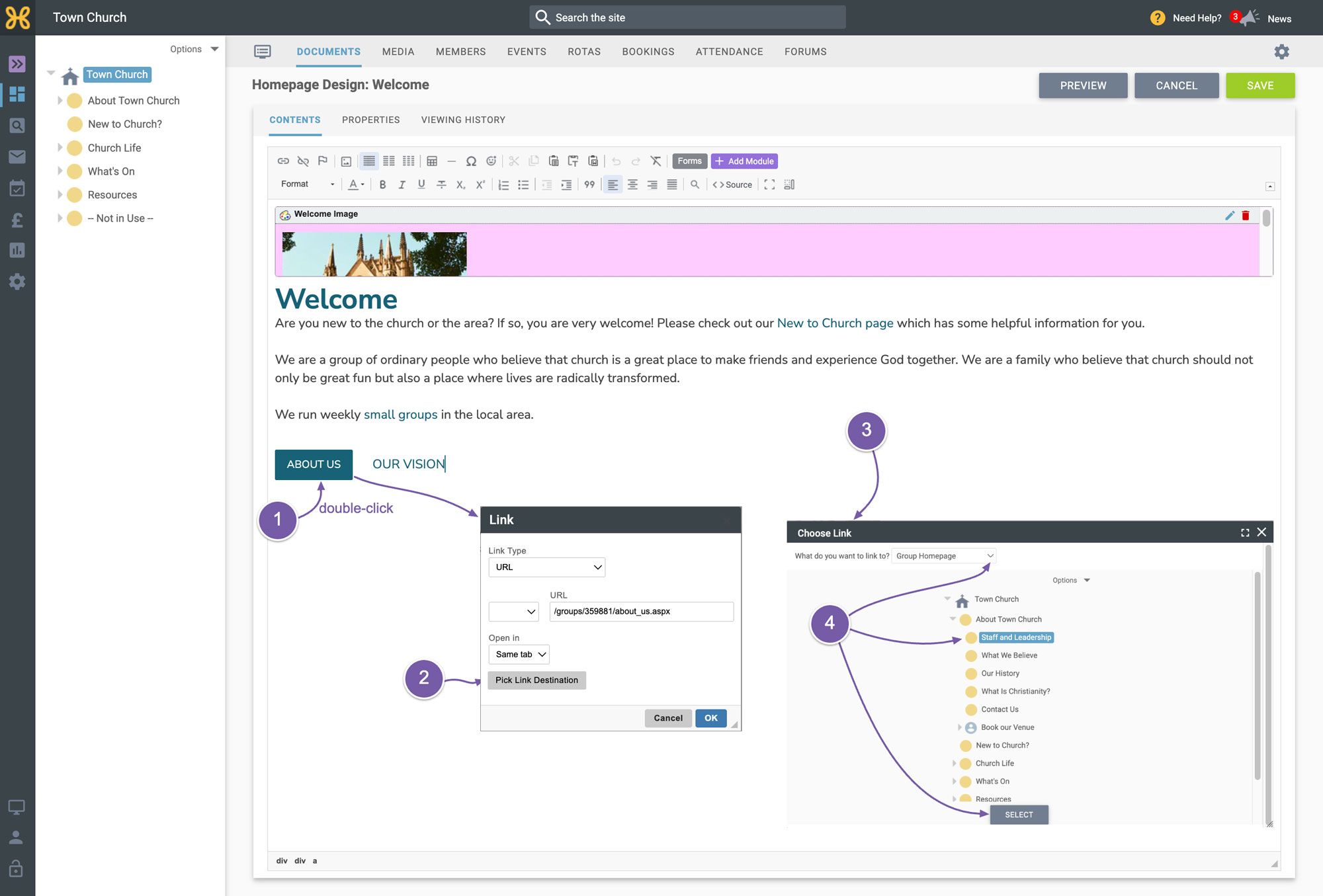The width and height of the screenshot is (1323, 896).
Task: Click the anchor flag icon
Action: coord(323,161)
